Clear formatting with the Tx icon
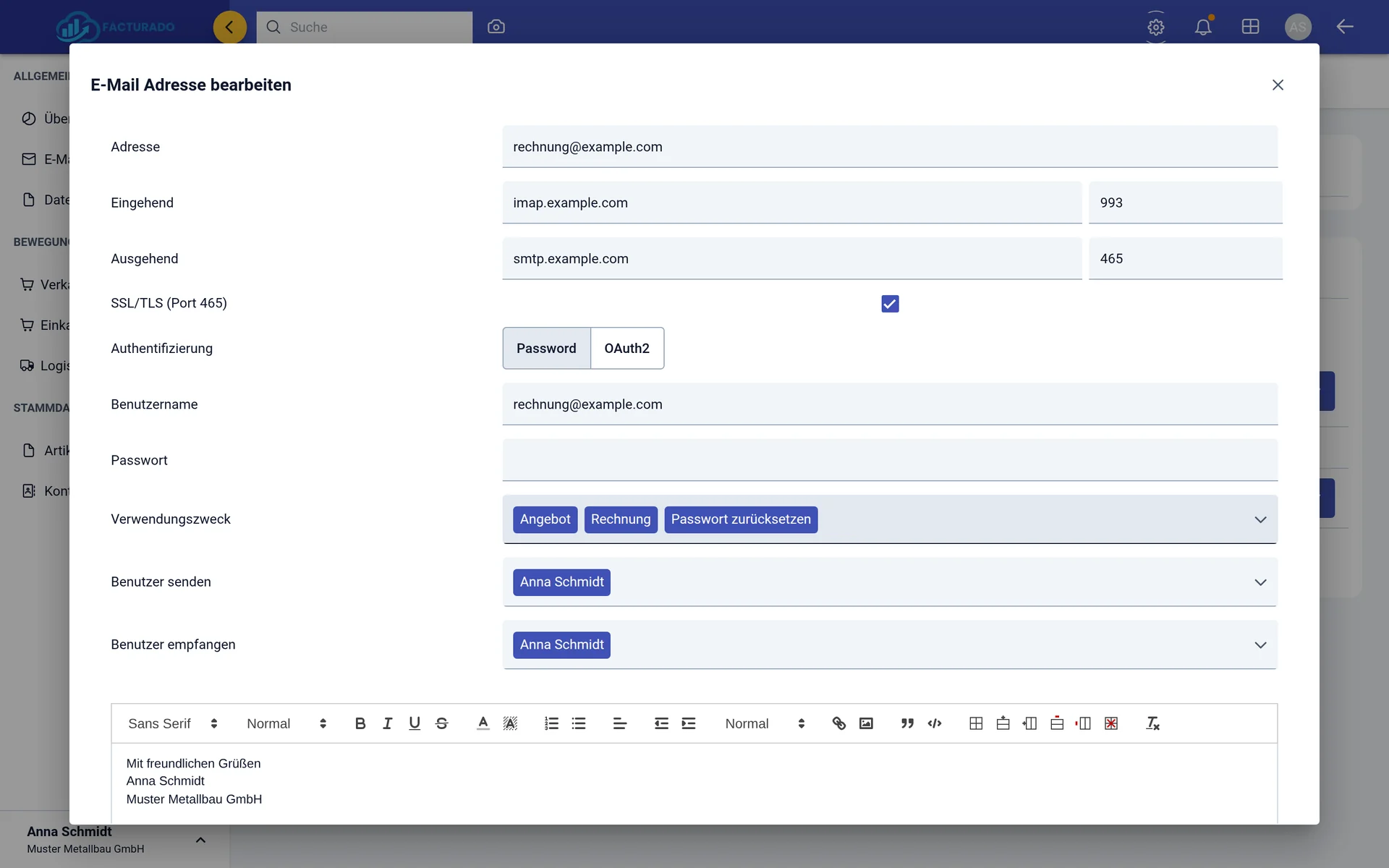1389x868 pixels. coord(1153,723)
